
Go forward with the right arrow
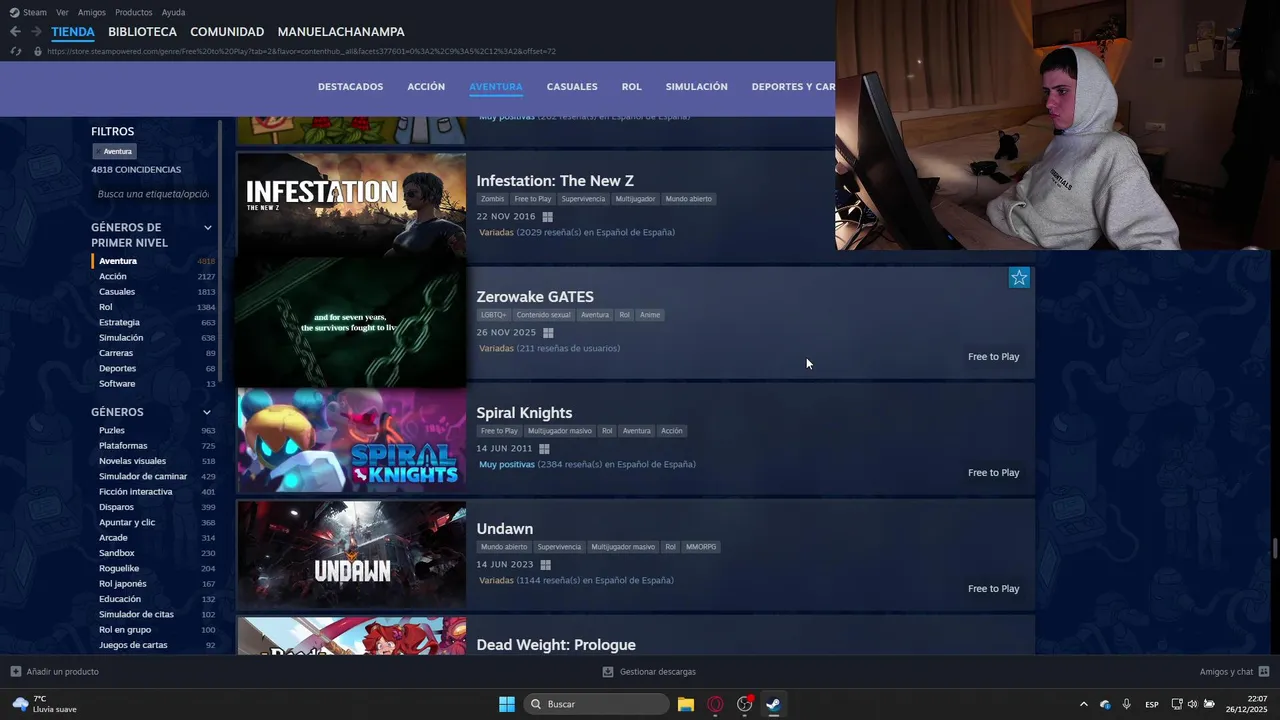tap(37, 32)
